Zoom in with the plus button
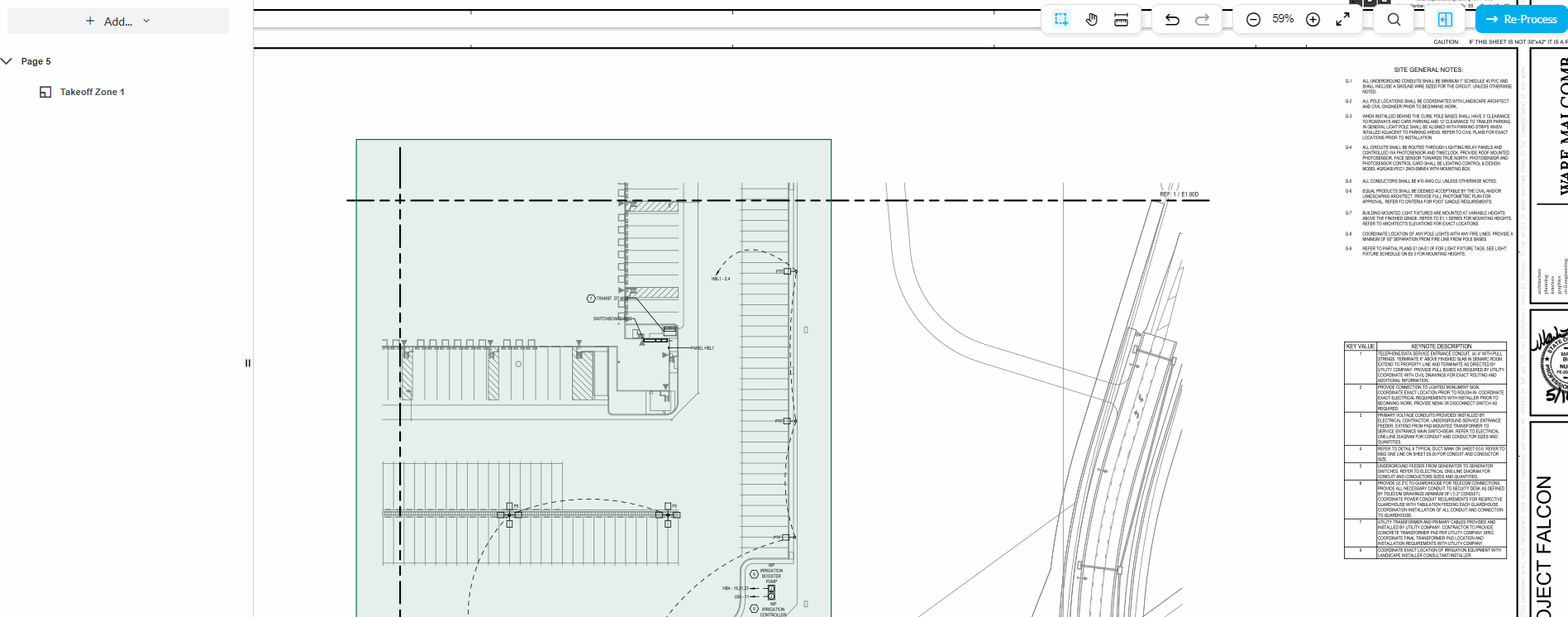Viewport: 1568px width, 617px height. pyautogui.click(x=1313, y=19)
